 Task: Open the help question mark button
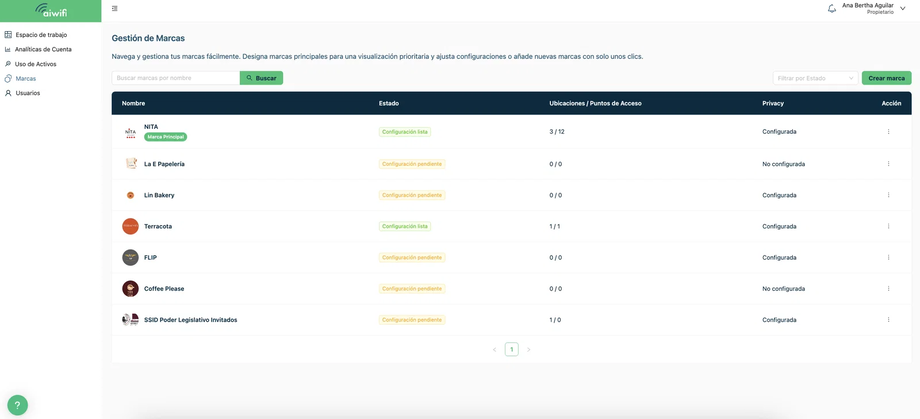point(18,405)
